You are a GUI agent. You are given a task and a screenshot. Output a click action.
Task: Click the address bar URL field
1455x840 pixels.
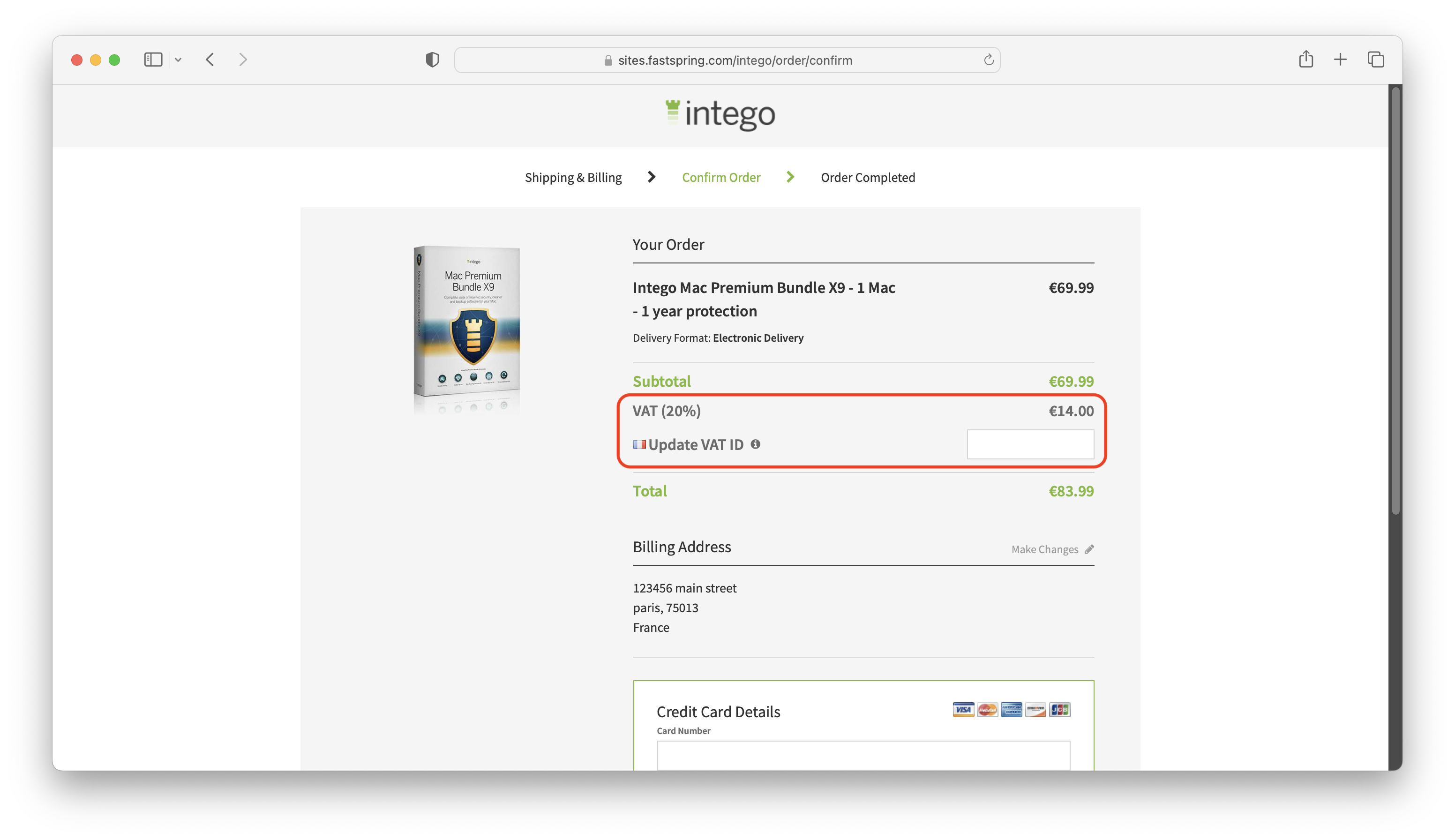click(x=727, y=60)
